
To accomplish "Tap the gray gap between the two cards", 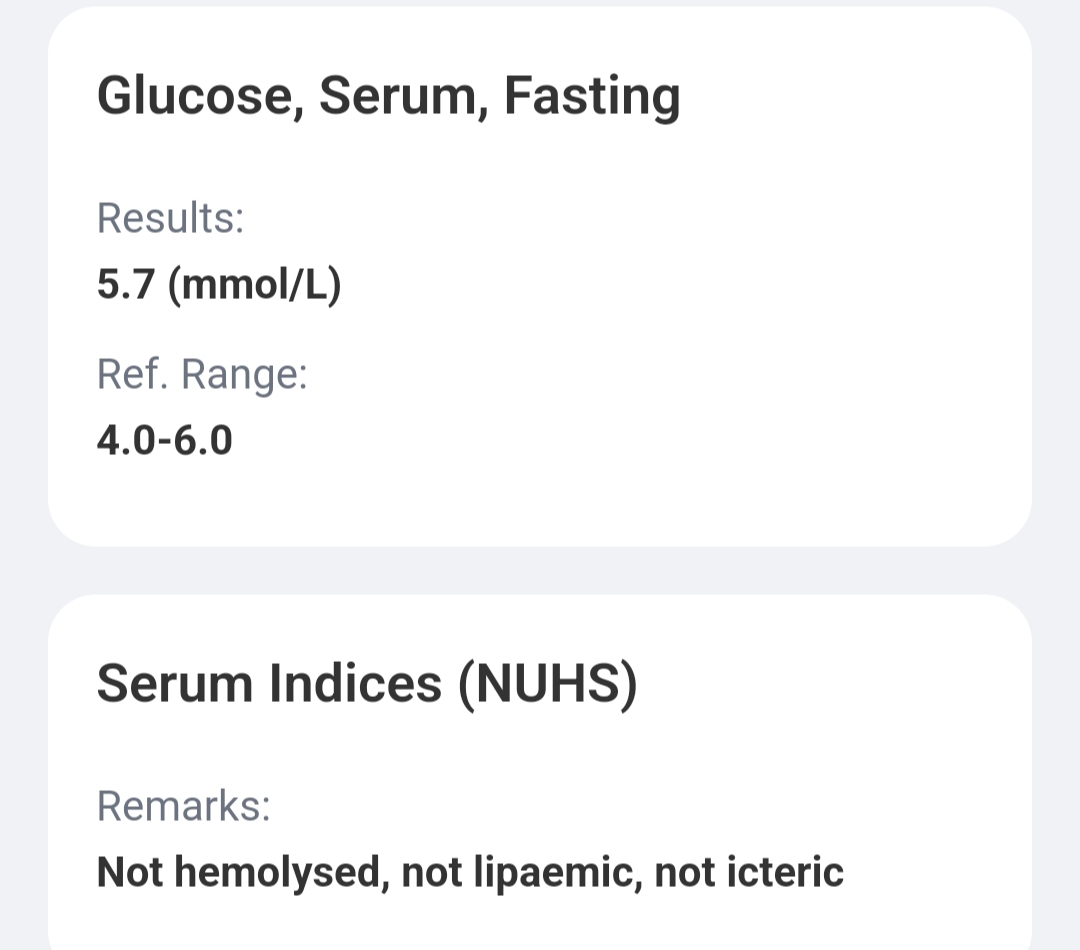I will point(540,570).
